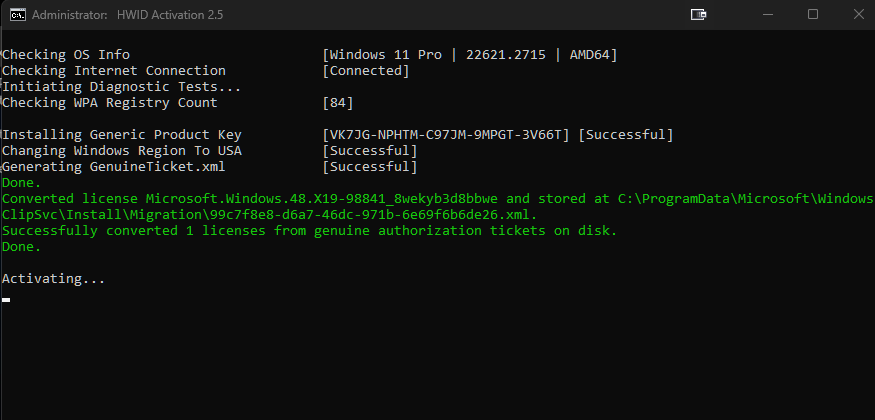This screenshot has width=875, height=420.
Task: Click 'Initiating Diagnostic Tests...' line
Action: point(122,86)
